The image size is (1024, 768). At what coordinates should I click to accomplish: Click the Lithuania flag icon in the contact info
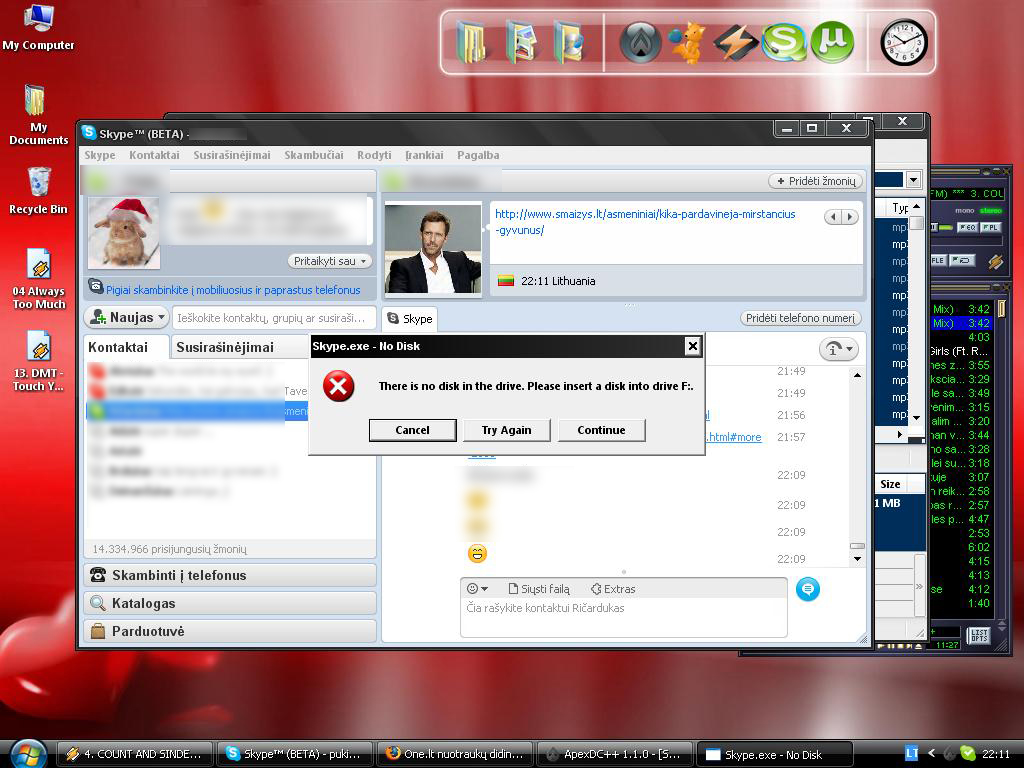(505, 281)
